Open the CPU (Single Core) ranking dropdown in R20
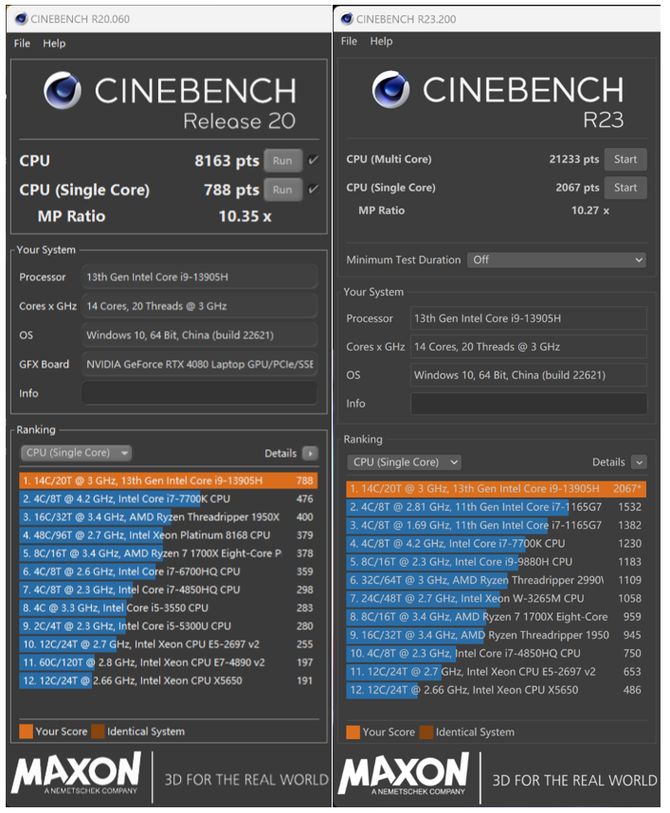 (76, 453)
